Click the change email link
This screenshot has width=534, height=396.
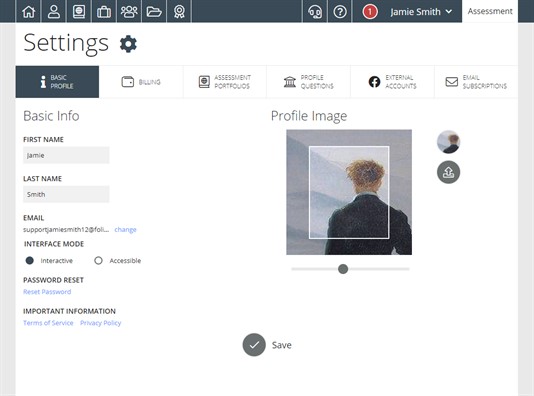coord(125,229)
